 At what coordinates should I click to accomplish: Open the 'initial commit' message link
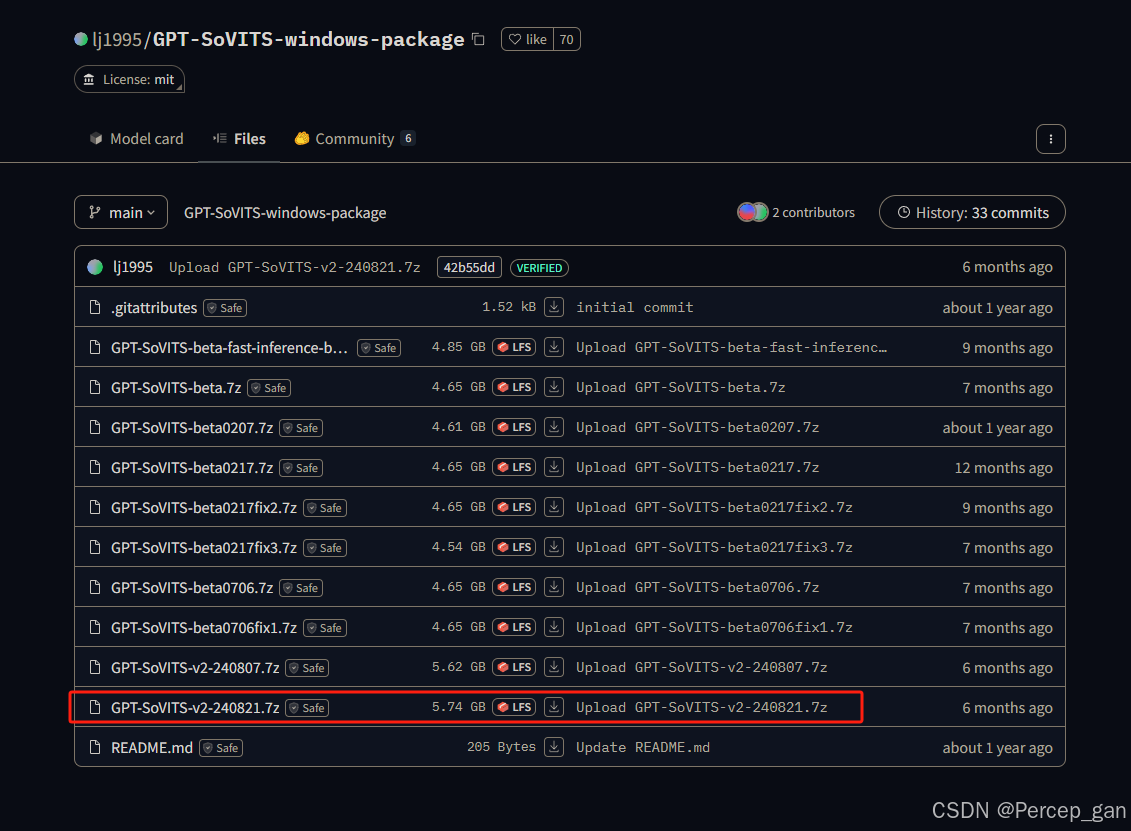tap(635, 307)
